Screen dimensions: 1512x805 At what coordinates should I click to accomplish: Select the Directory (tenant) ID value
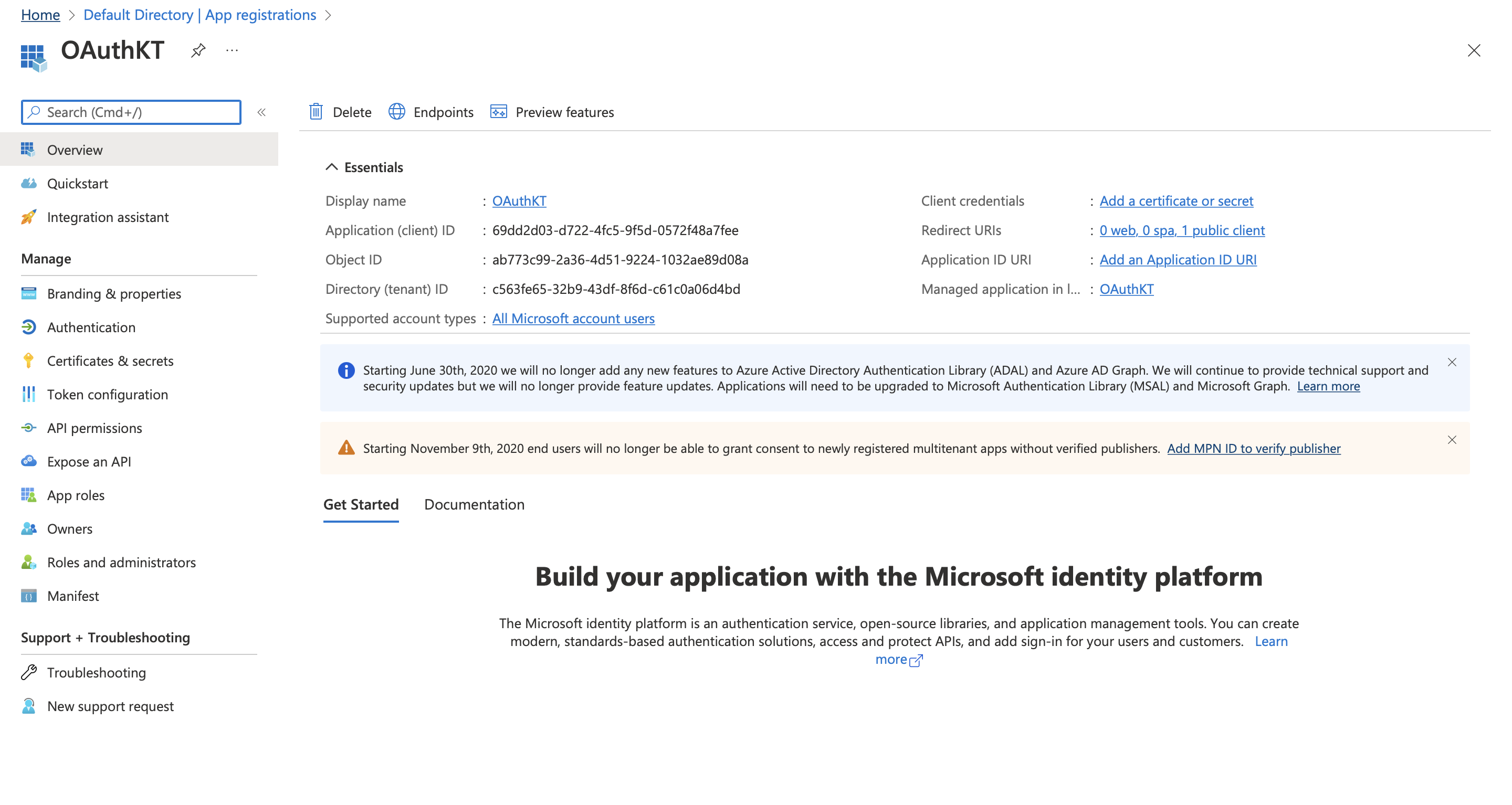616,289
